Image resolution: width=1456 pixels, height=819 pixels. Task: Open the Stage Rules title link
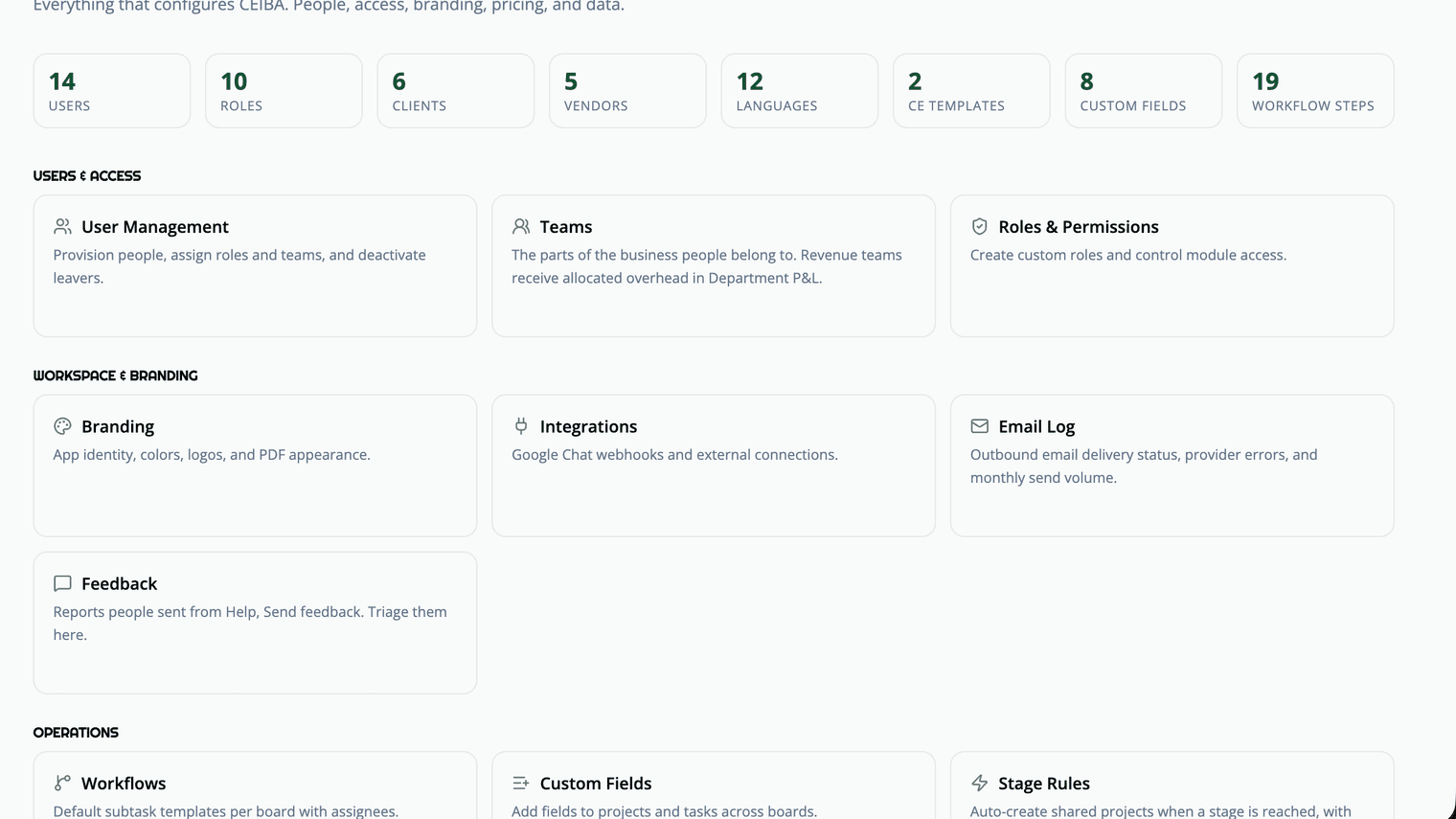pyautogui.click(x=1044, y=783)
